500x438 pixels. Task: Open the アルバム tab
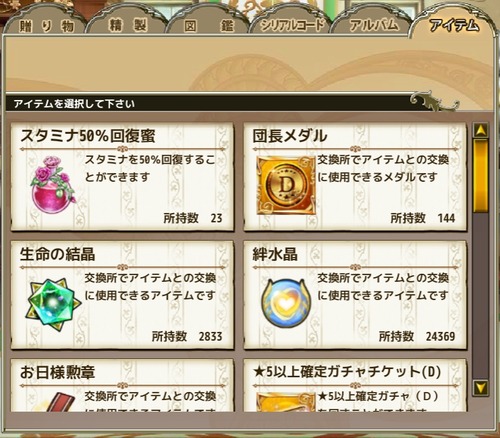click(373, 25)
